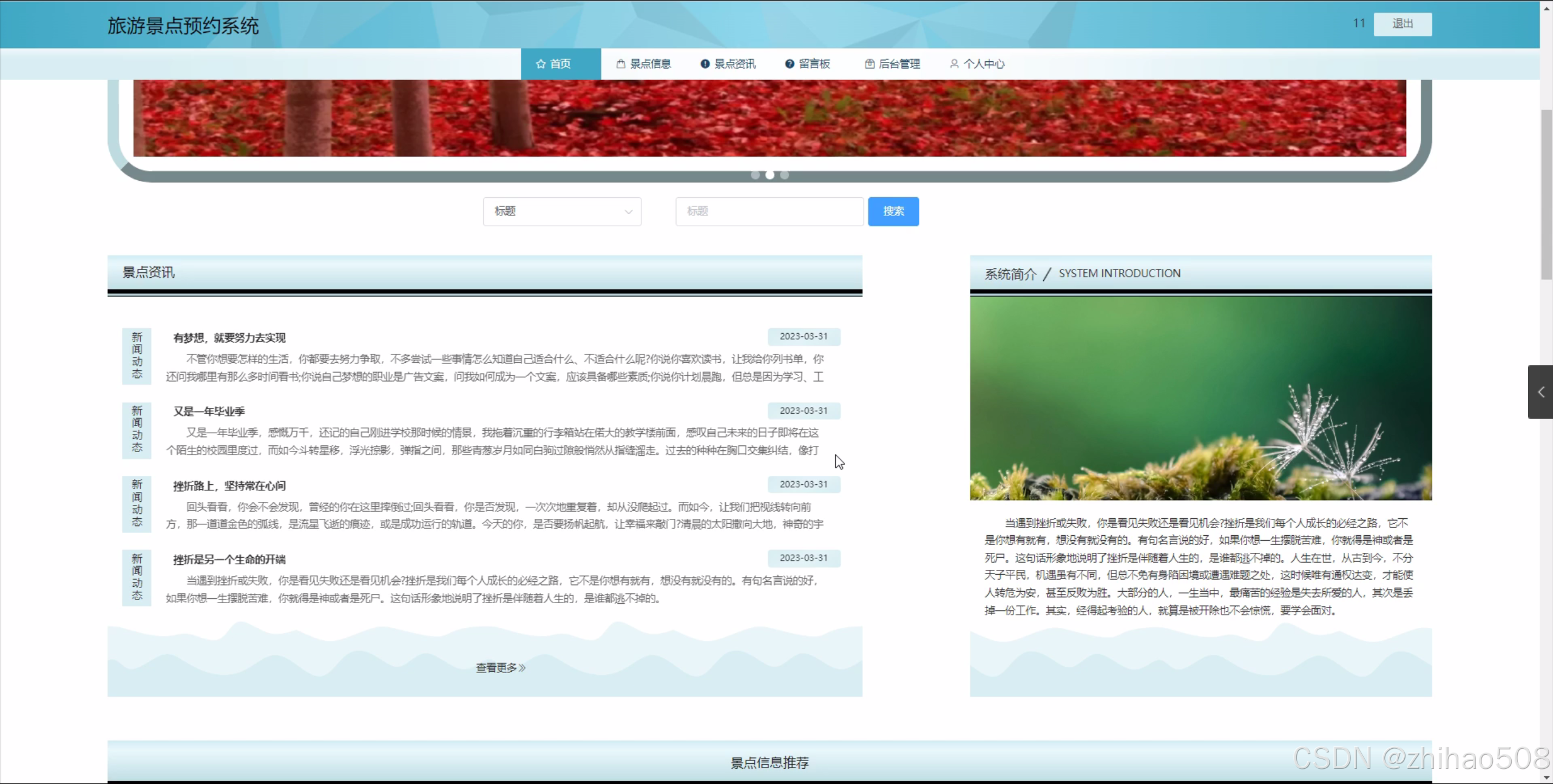Focus the 标题 search text input

click(x=769, y=211)
